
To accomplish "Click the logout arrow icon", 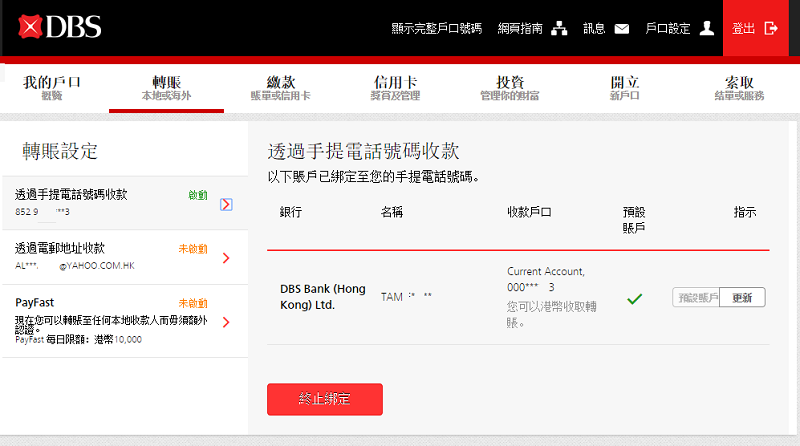I will (x=770, y=29).
